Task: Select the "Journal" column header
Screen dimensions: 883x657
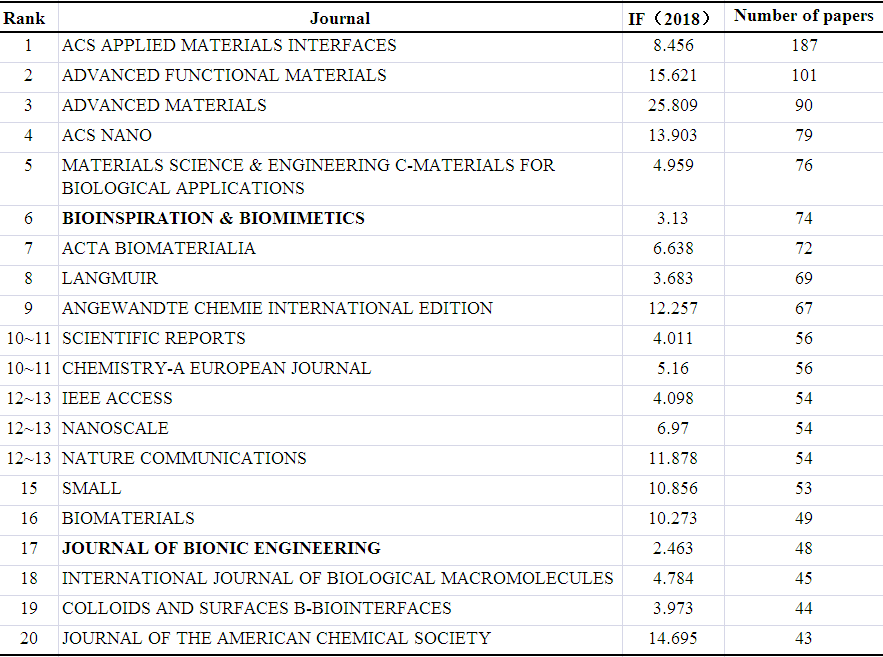Action: click(x=340, y=19)
